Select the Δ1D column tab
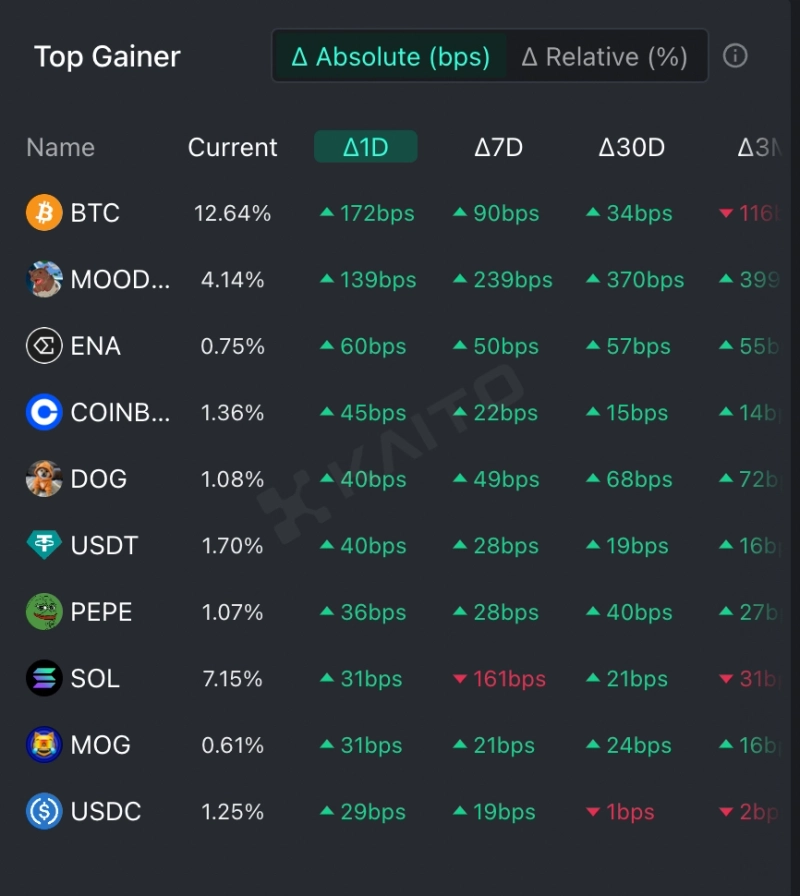The width and height of the screenshot is (800, 896). tap(365, 148)
